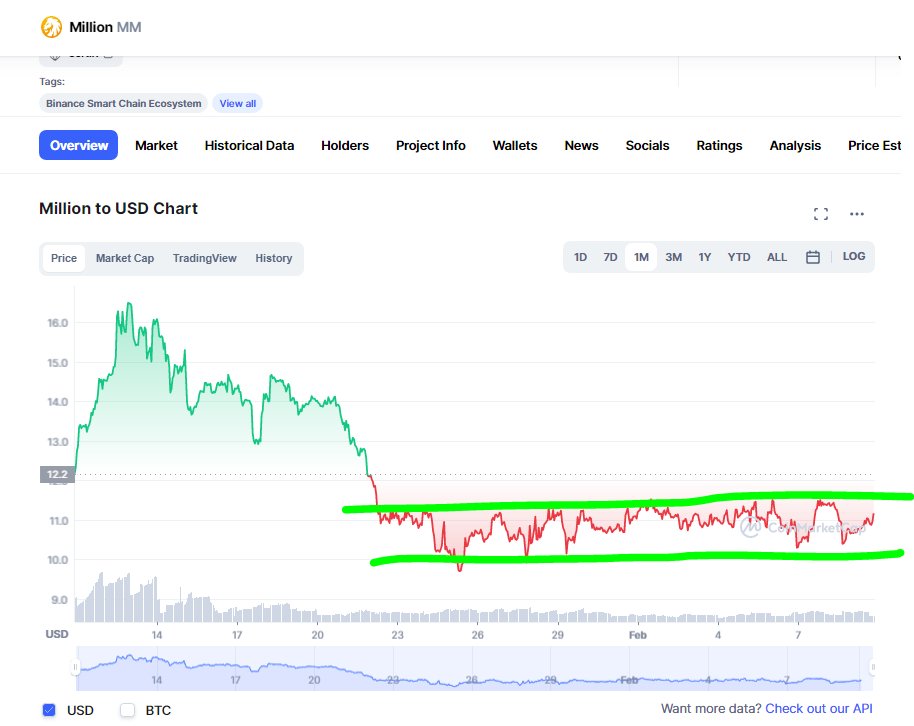The height and width of the screenshot is (726, 914).
Task: Open the chart more options ellipsis
Action: pos(857,214)
